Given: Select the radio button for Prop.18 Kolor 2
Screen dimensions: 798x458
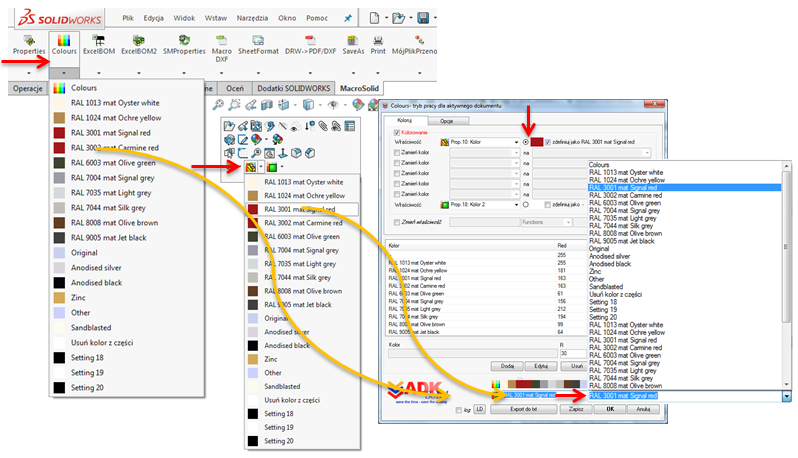Looking at the screenshot, I should pyautogui.click(x=526, y=205).
